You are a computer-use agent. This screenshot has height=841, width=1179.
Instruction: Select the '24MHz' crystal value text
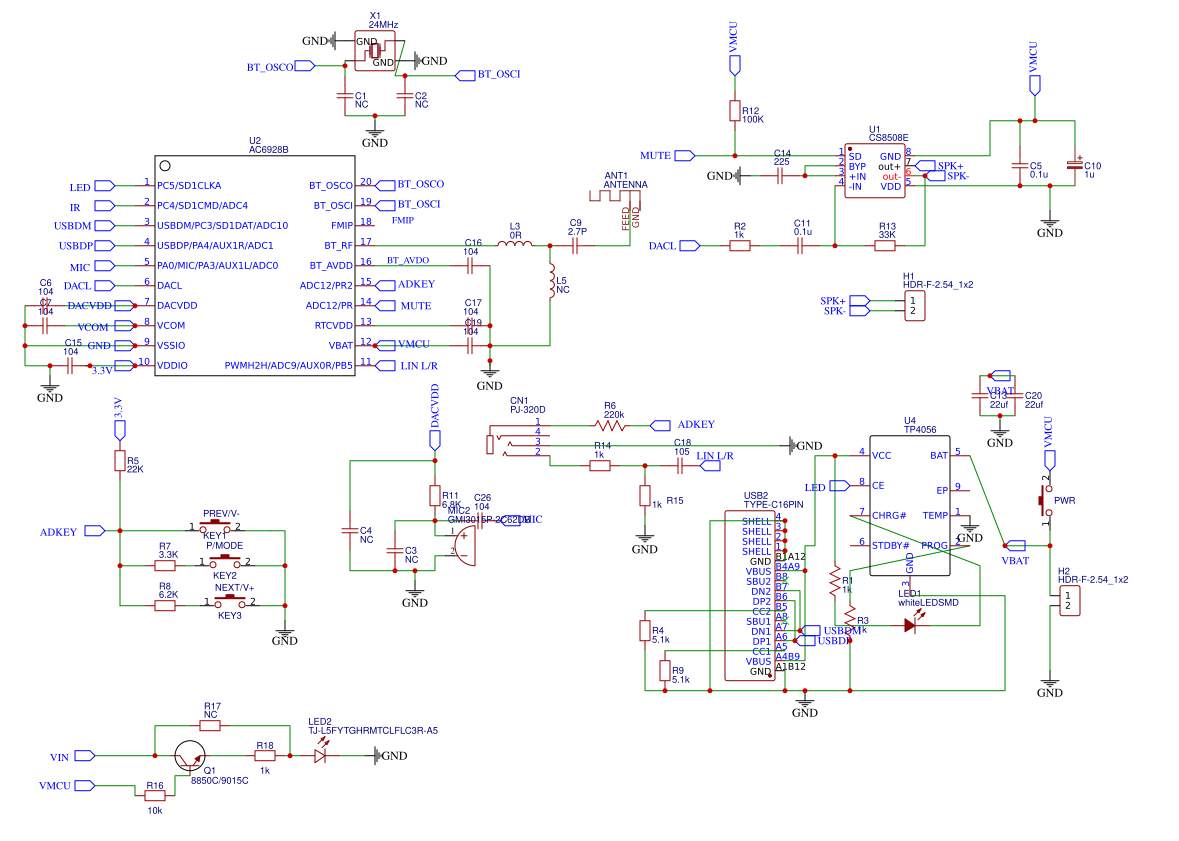tap(383, 25)
